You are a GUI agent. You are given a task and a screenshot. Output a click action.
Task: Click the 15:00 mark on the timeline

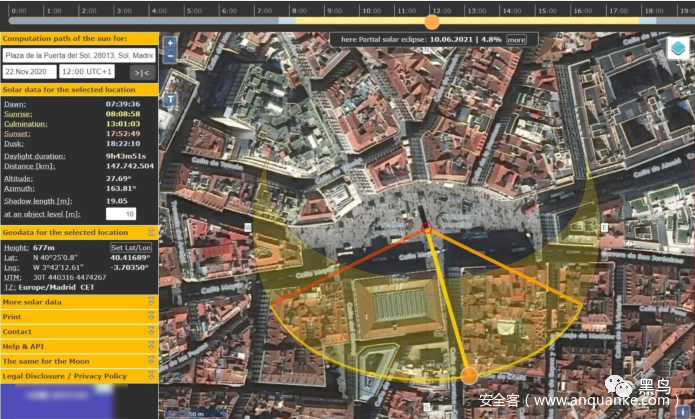pyautogui.click(x=547, y=11)
